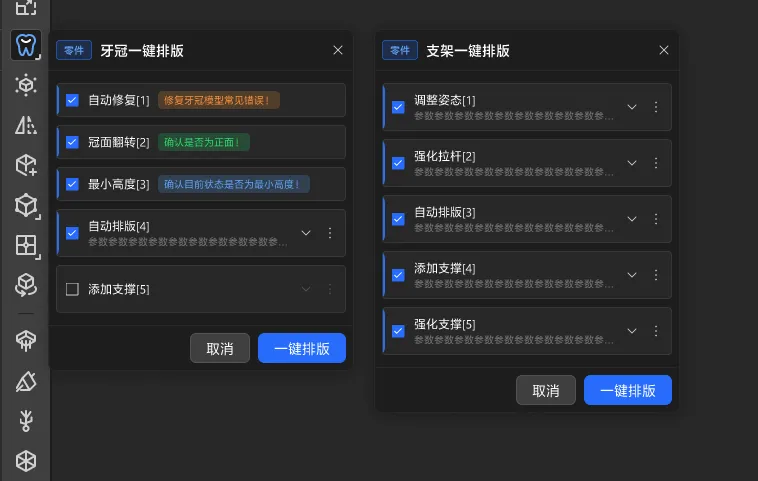Click the paint bucket sidebar icon
The height and width of the screenshot is (481, 758).
26,381
